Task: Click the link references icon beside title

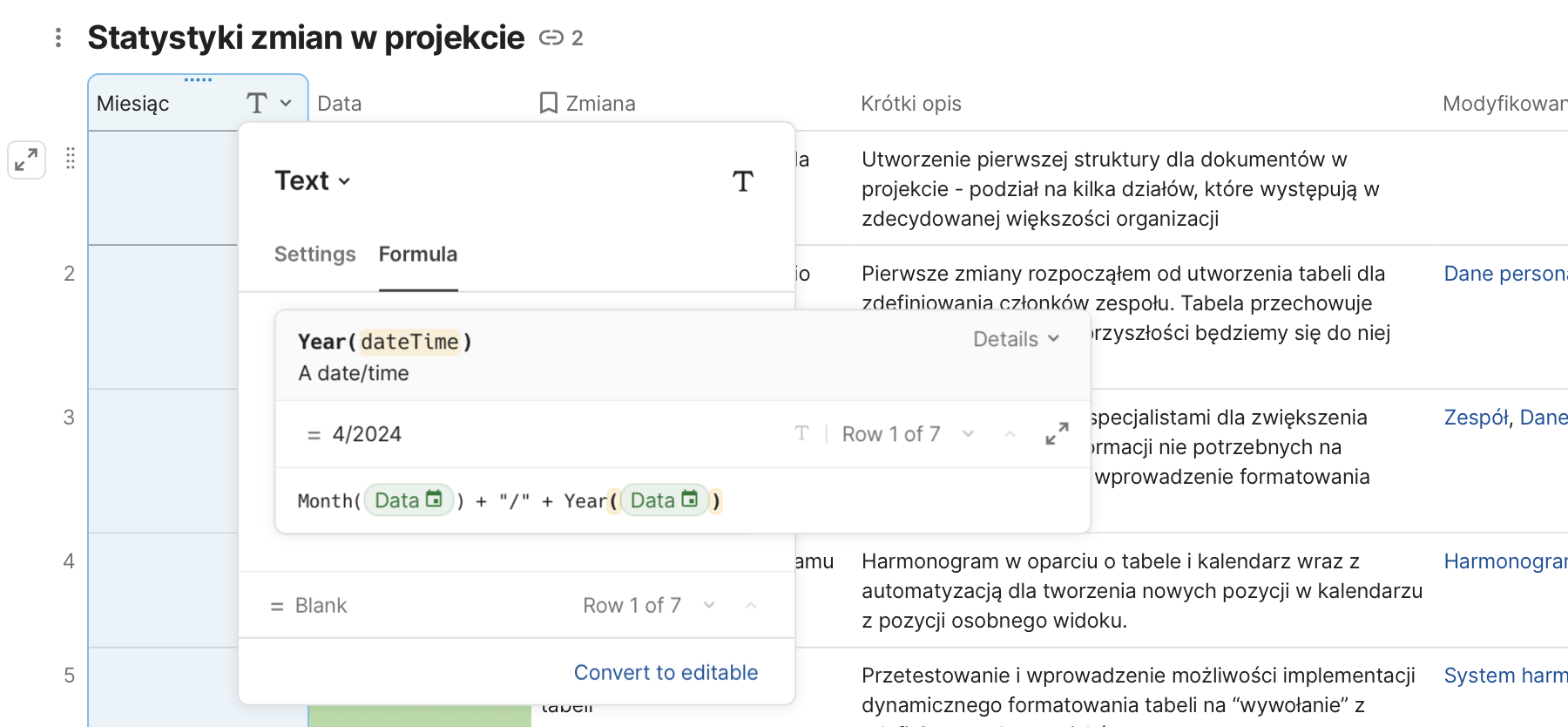Action: click(x=551, y=37)
